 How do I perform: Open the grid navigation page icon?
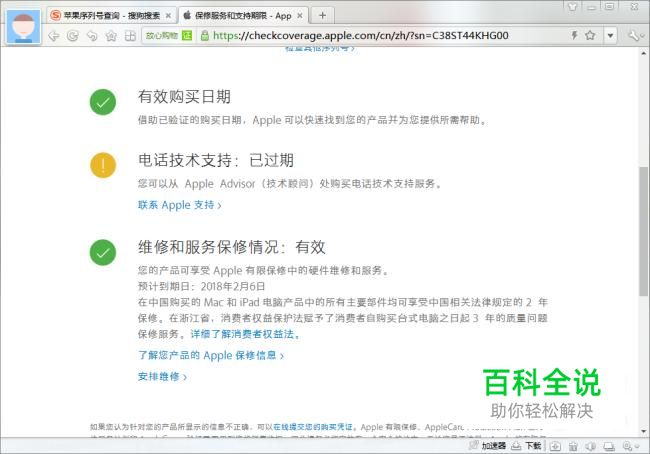click(130, 36)
